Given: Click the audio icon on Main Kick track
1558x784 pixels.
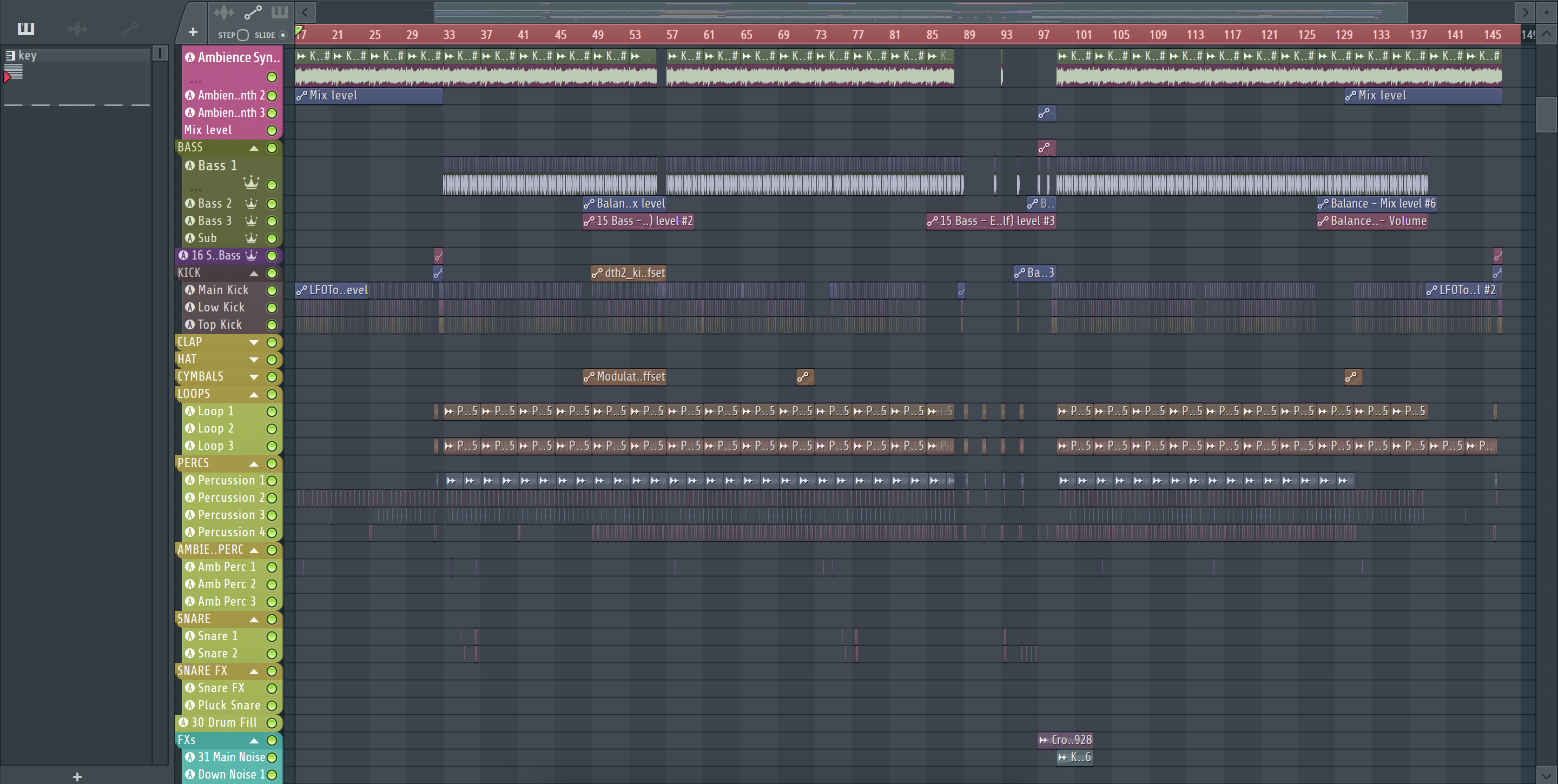Looking at the screenshot, I should (x=190, y=290).
